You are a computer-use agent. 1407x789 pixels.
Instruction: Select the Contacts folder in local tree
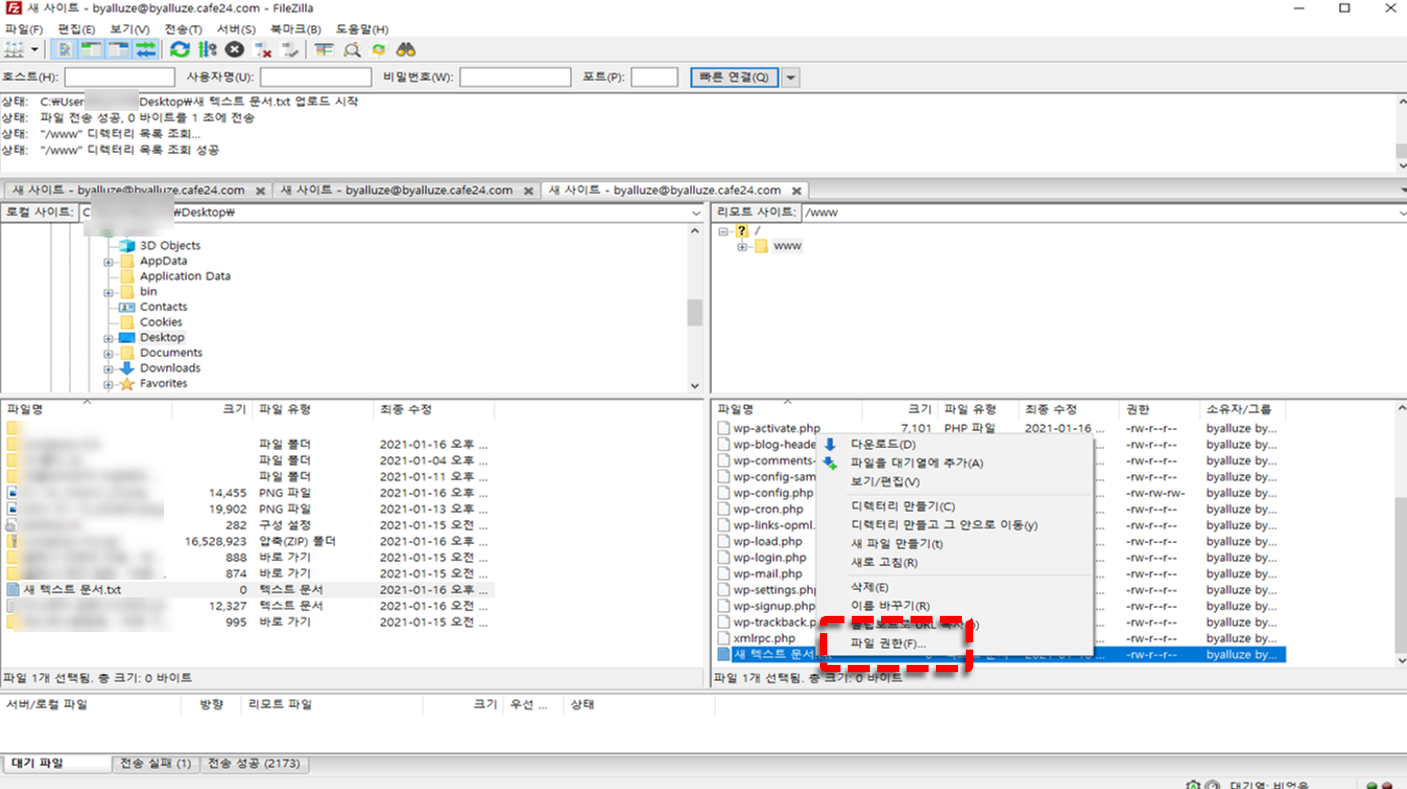coord(163,307)
